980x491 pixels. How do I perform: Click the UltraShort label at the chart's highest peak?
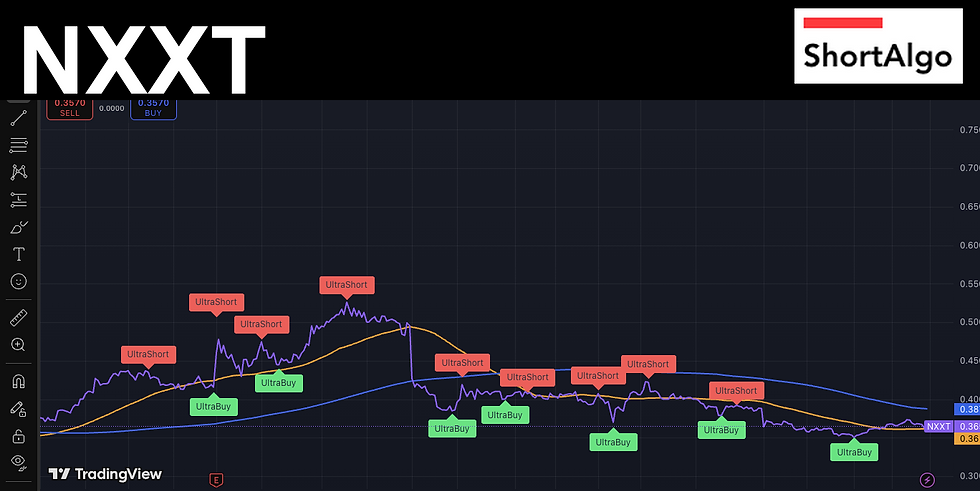click(x=346, y=285)
